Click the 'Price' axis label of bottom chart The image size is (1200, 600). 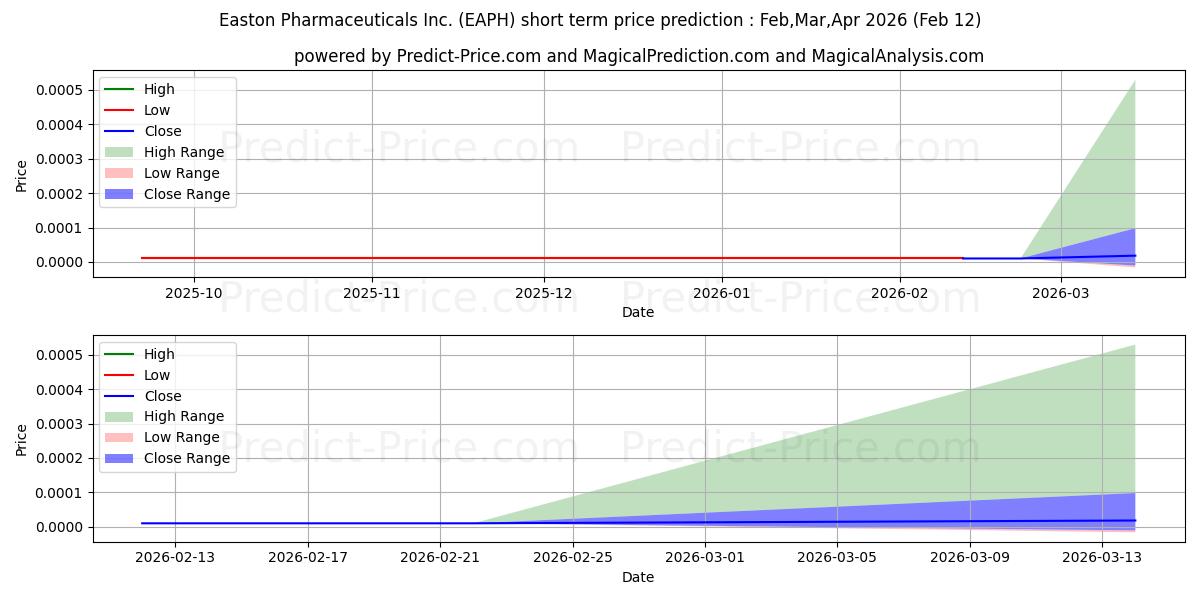[22, 439]
